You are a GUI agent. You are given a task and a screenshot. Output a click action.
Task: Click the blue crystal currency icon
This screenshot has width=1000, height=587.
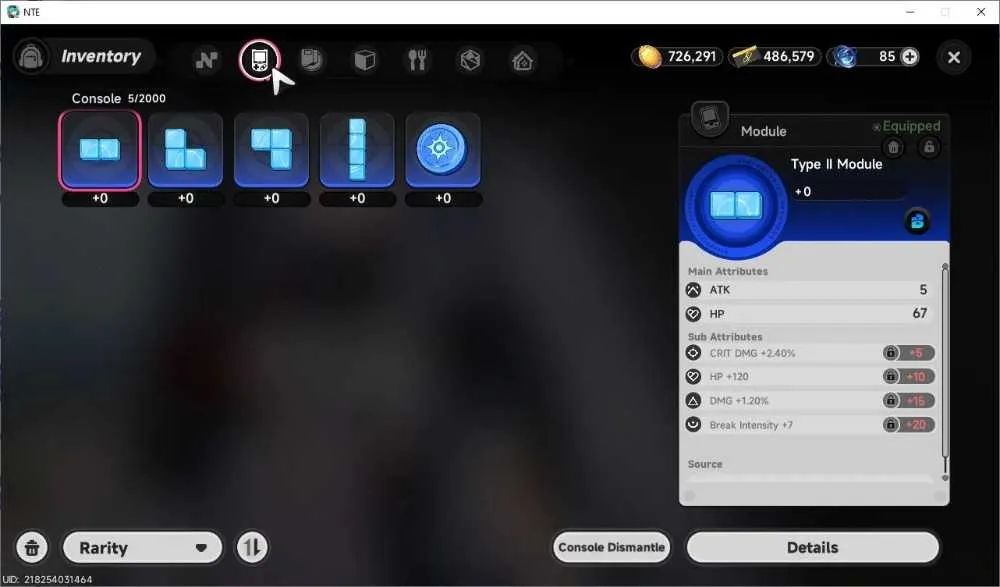844,57
